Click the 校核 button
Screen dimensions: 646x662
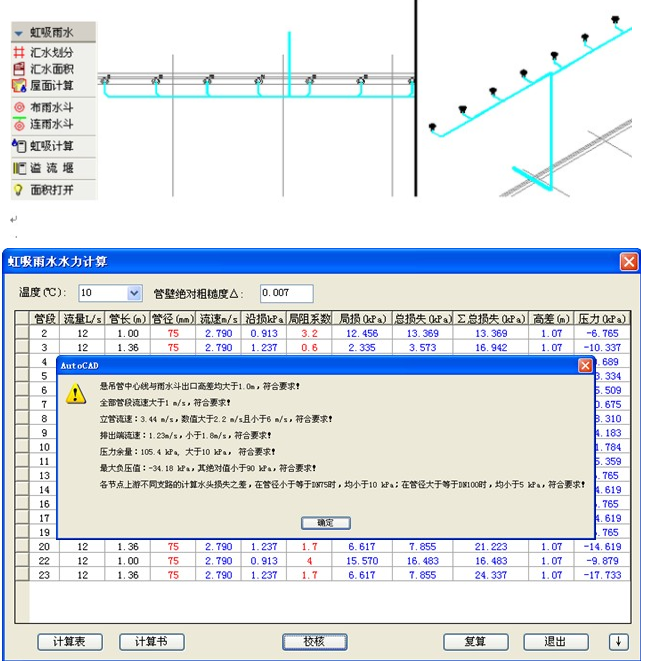(x=315, y=642)
